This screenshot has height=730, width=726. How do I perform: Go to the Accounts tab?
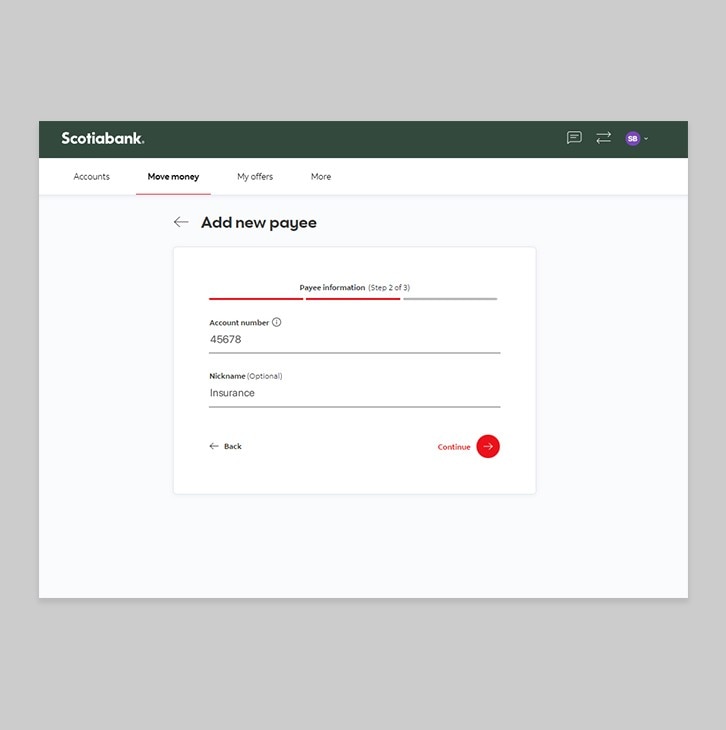tap(91, 176)
